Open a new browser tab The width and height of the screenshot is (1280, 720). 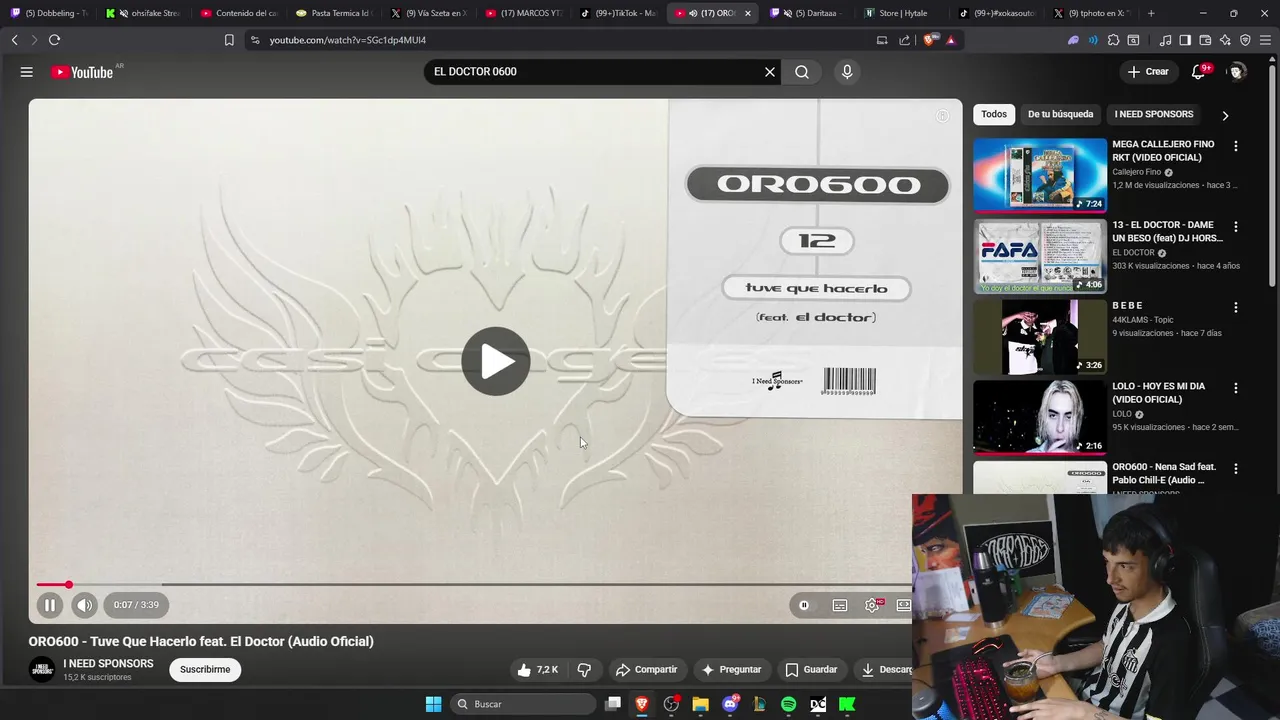[1151, 13]
